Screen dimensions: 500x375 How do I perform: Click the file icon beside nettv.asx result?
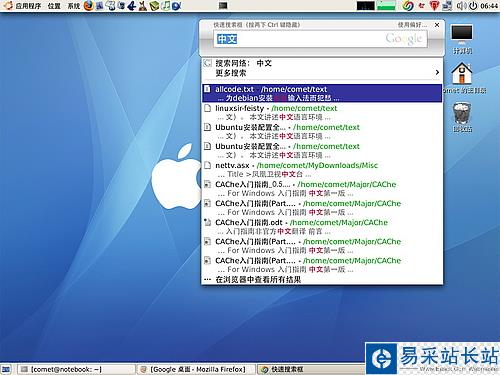[207, 165]
